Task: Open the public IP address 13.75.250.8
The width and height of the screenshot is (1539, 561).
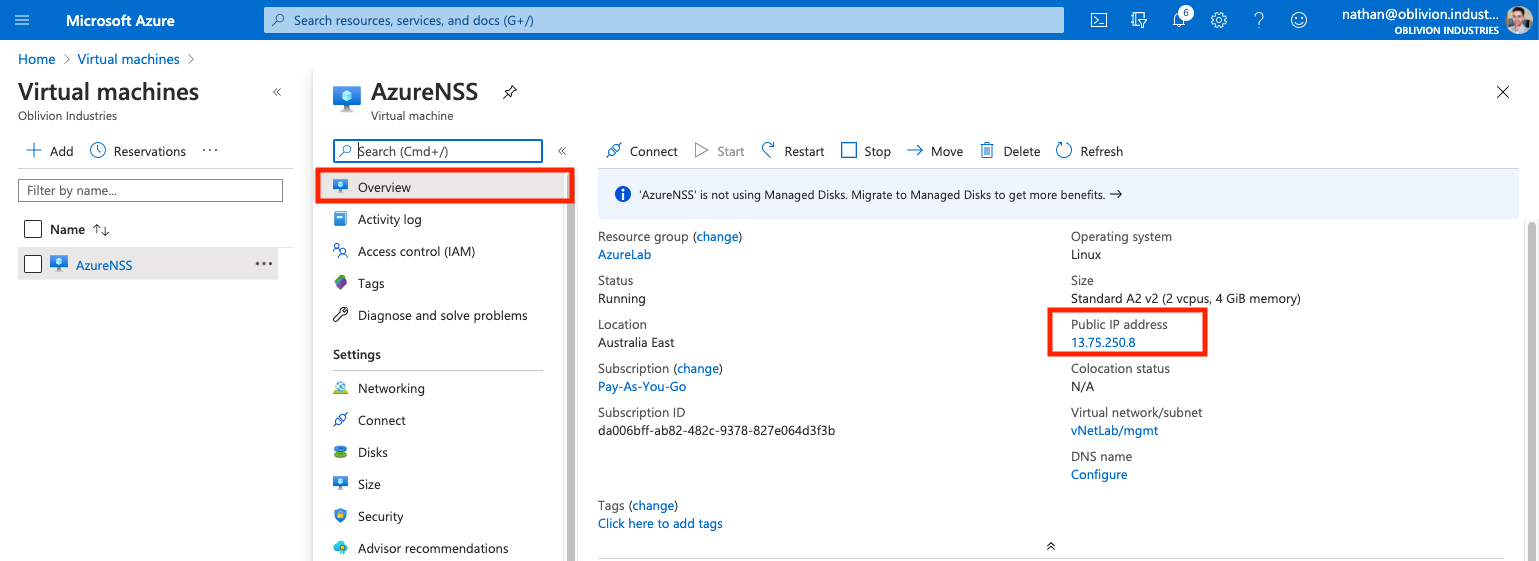Action: [x=1103, y=342]
